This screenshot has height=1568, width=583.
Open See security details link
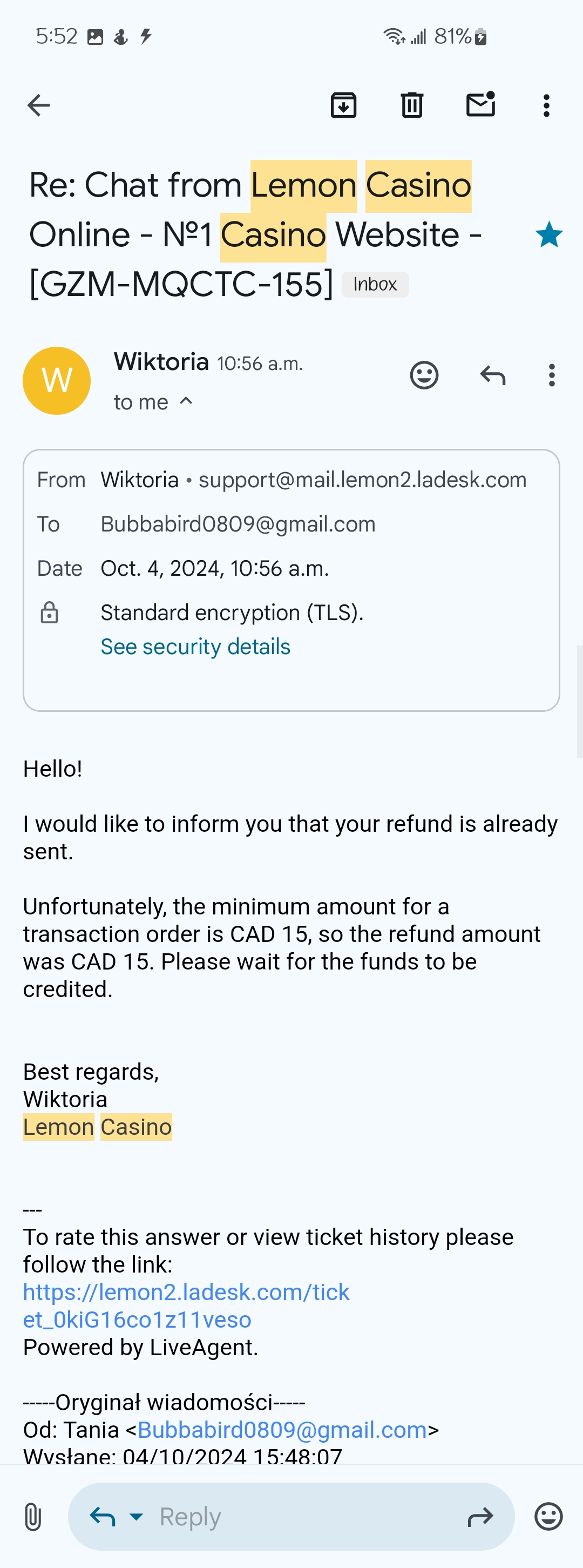coord(195,647)
